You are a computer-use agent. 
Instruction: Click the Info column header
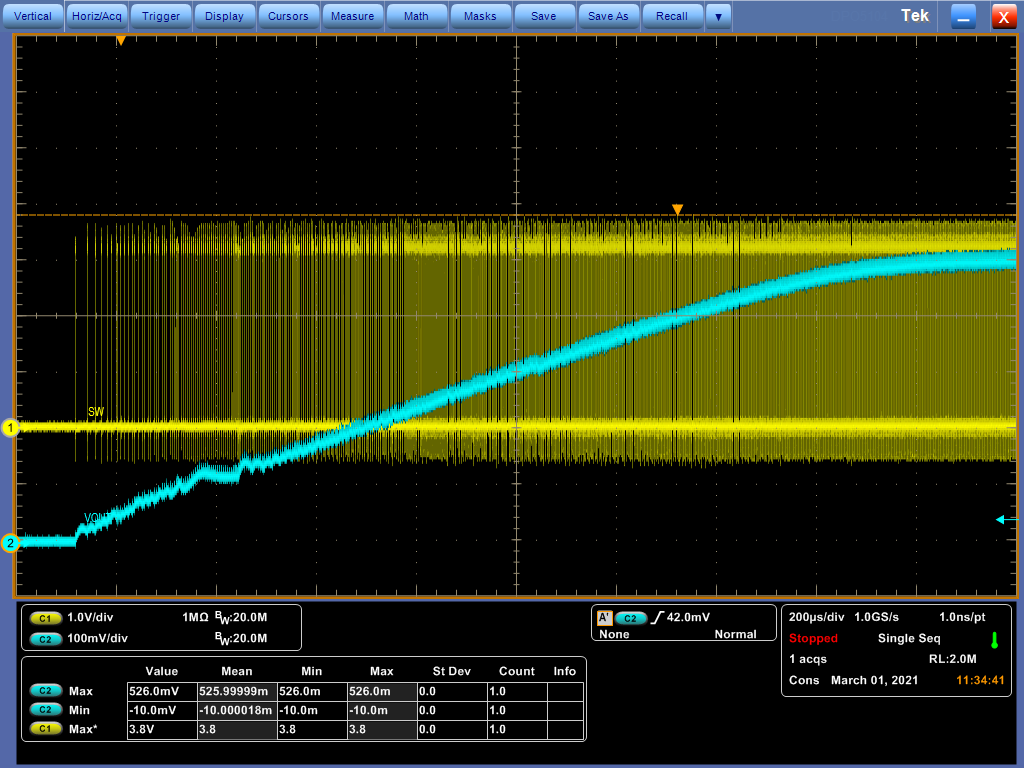coord(565,671)
